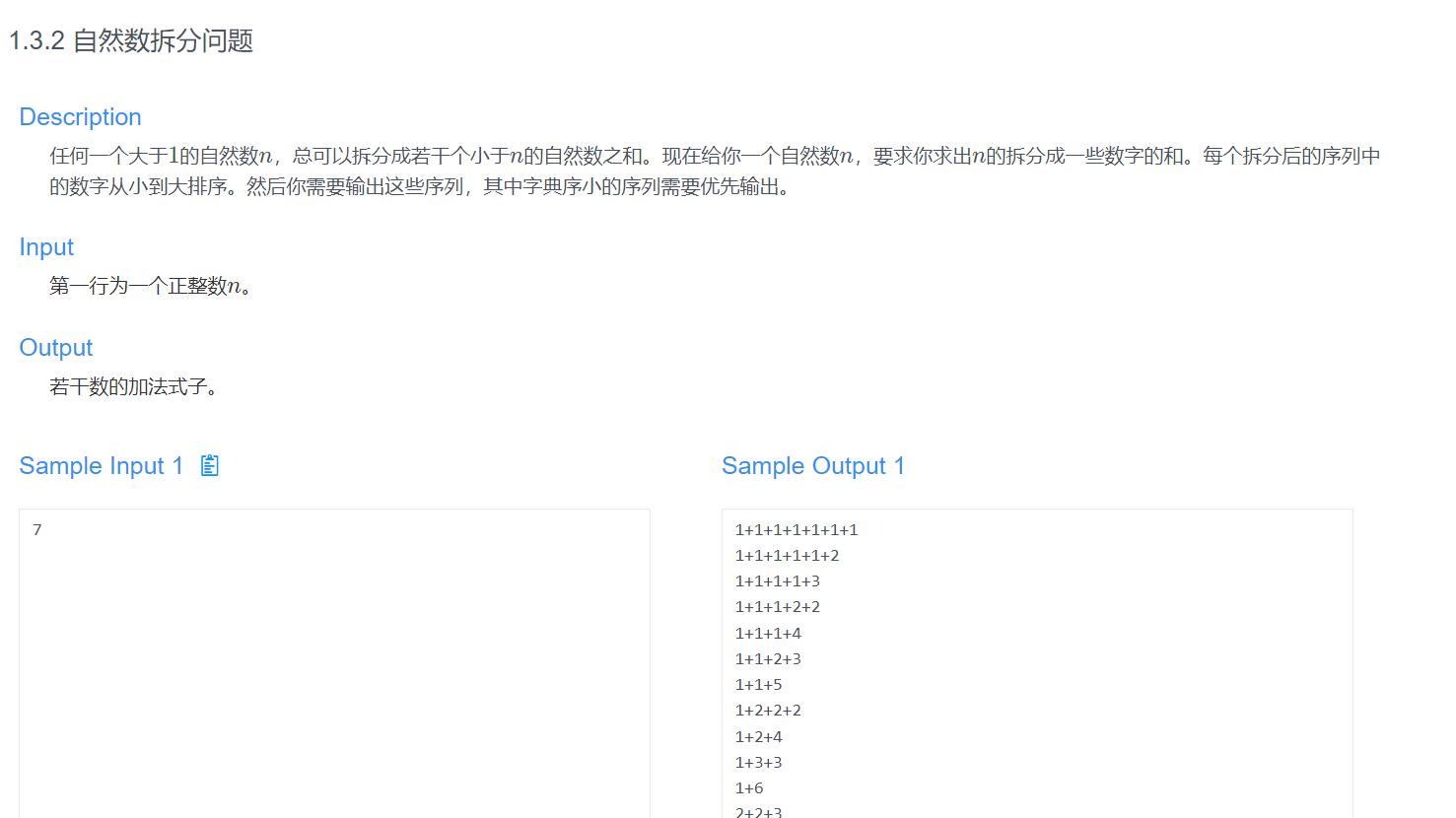Click output line 1+2+4
The width and height of the screenshot is (1456, 818).
(759, 737)
